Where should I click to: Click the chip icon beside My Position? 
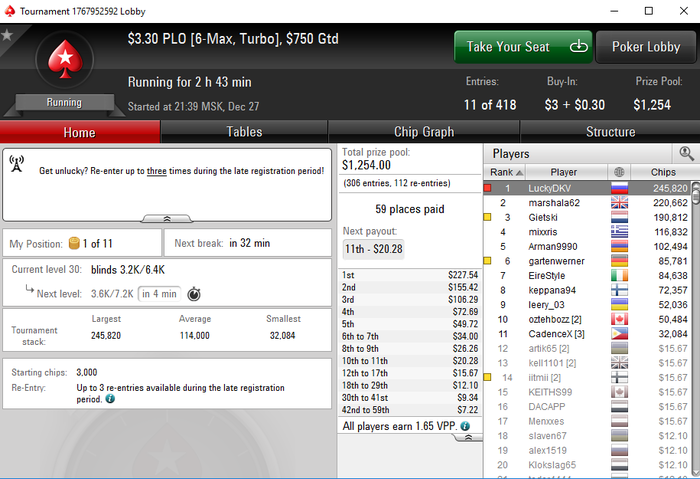point(74,243)
